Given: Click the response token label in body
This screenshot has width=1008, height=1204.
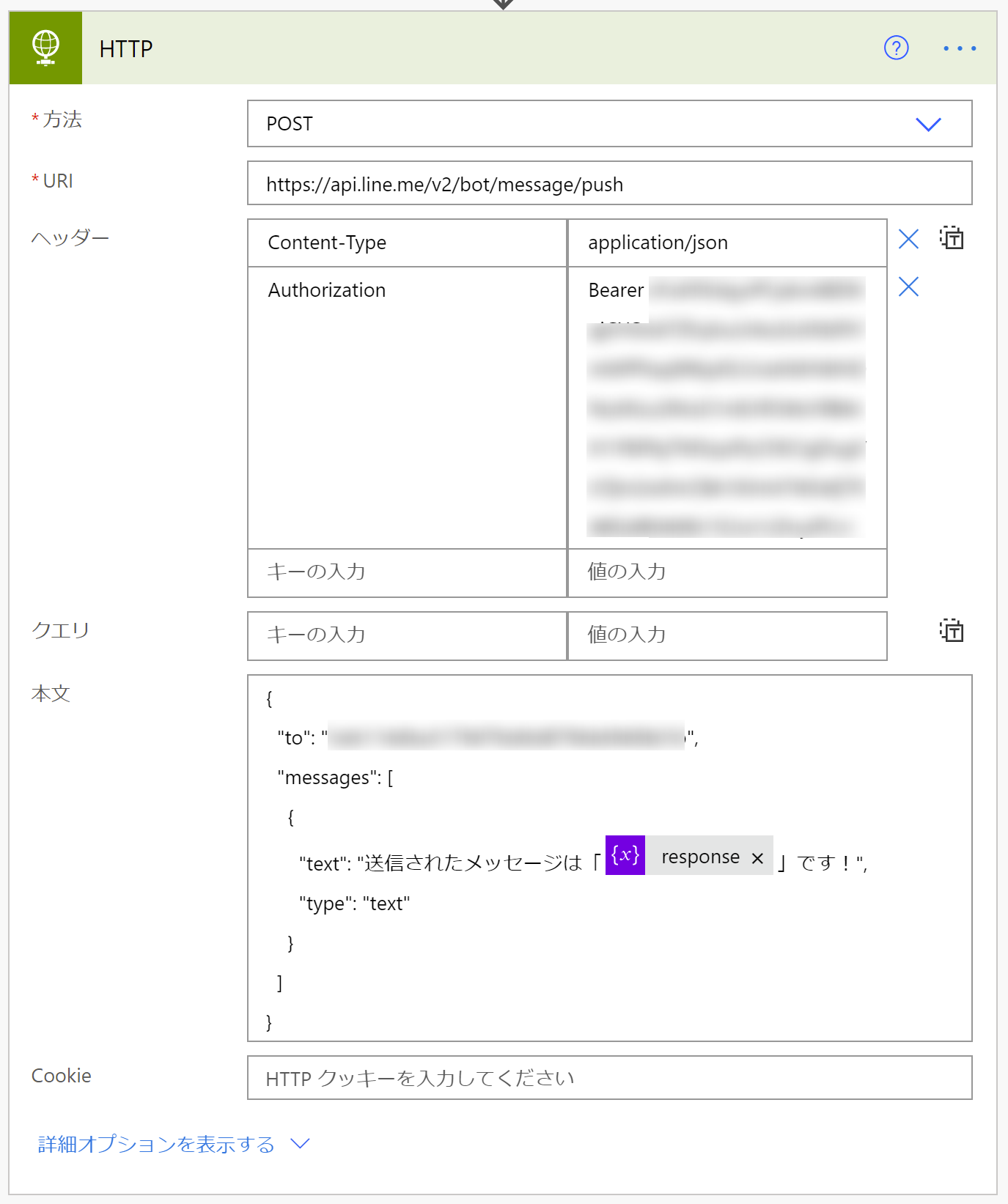Looking at the screenshot, I should pyautogui.click(x=700, y=857).
